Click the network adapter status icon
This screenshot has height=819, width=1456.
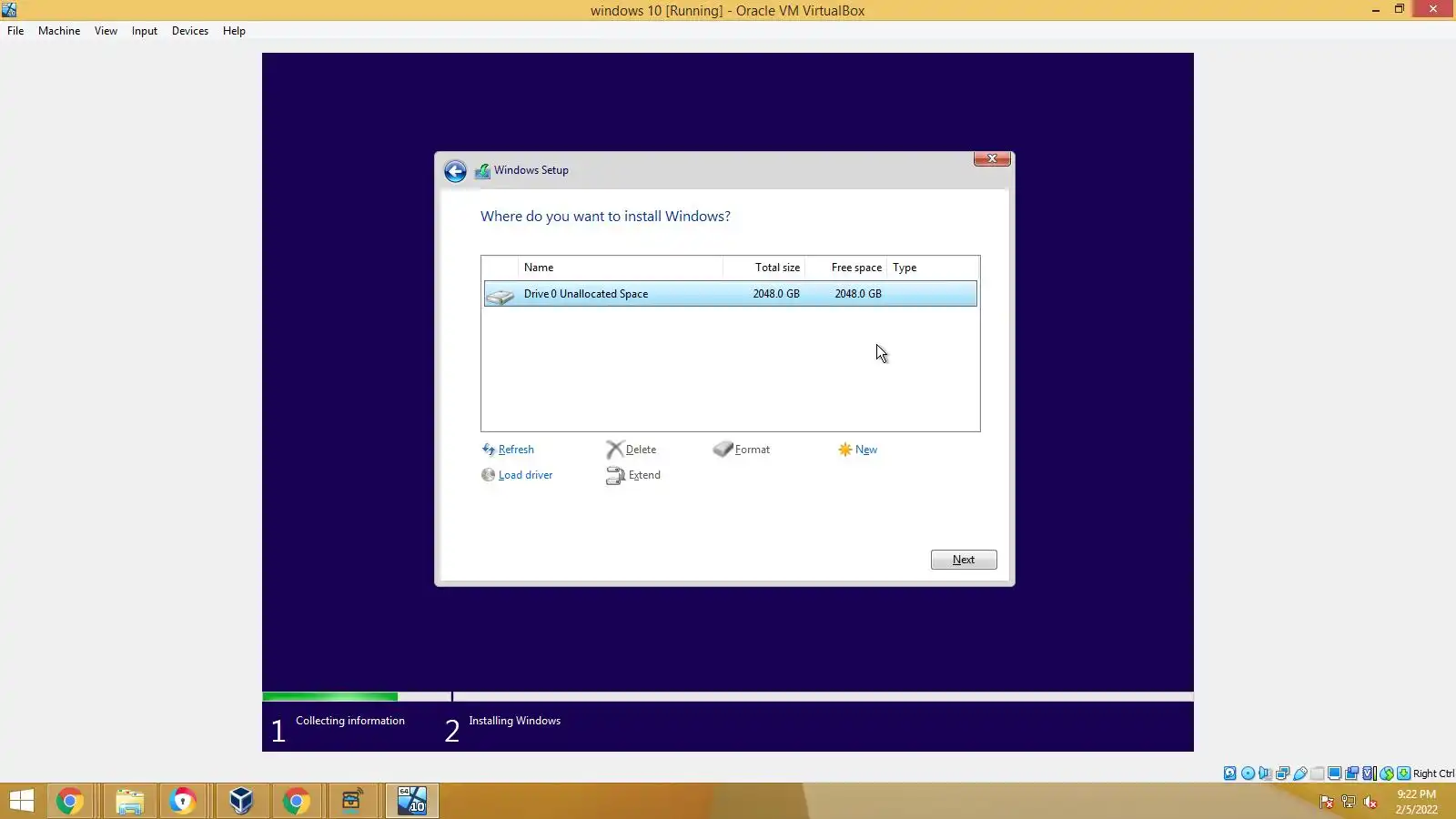point(1282,773)
